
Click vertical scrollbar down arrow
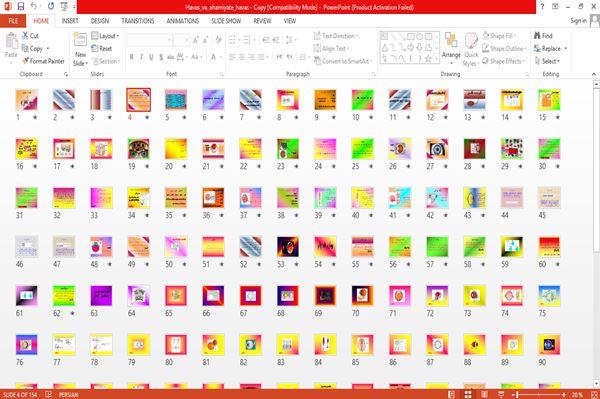(x=596, y=383)
